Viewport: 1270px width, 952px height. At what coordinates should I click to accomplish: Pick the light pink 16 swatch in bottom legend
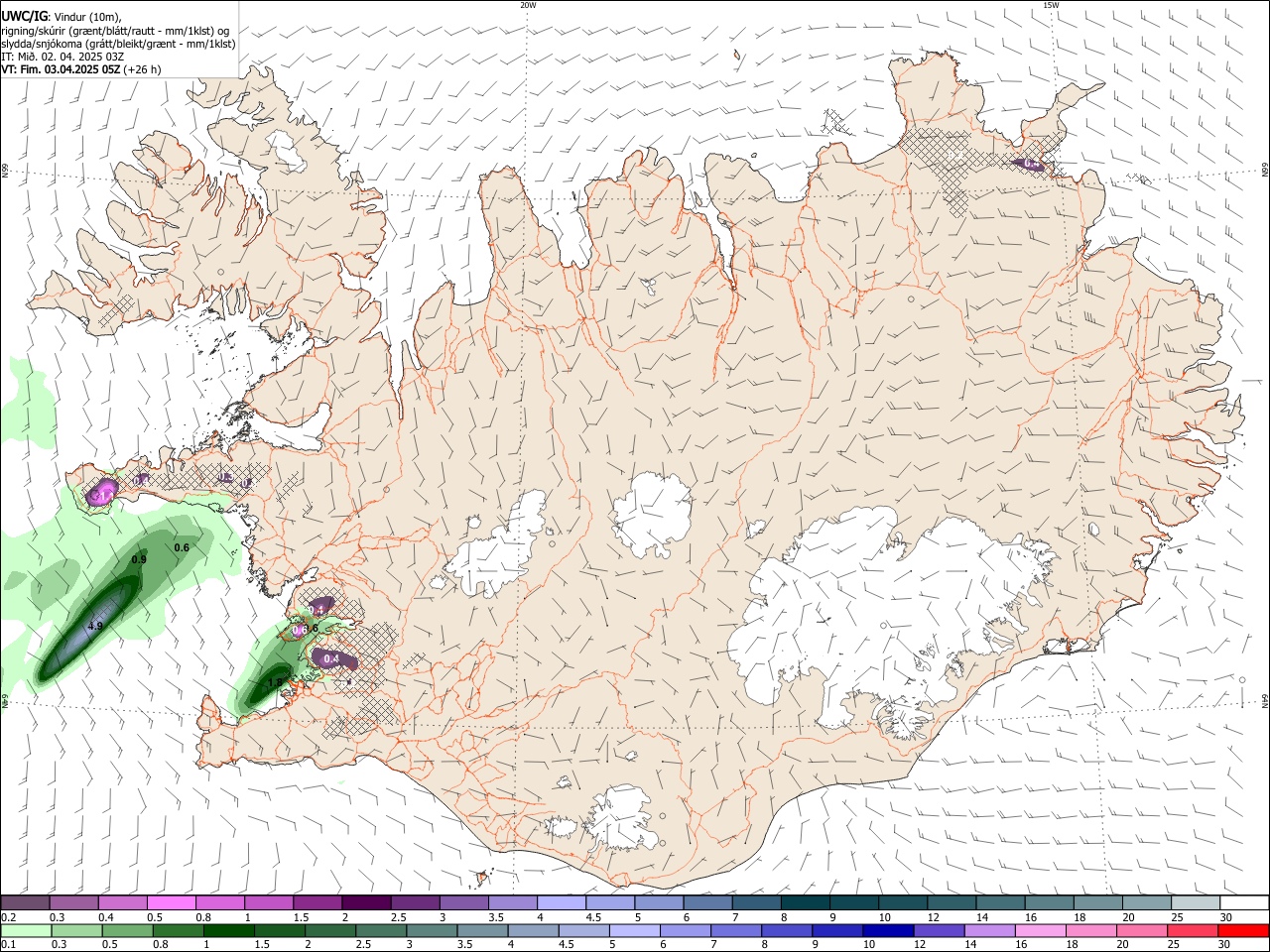(1042, 930)
